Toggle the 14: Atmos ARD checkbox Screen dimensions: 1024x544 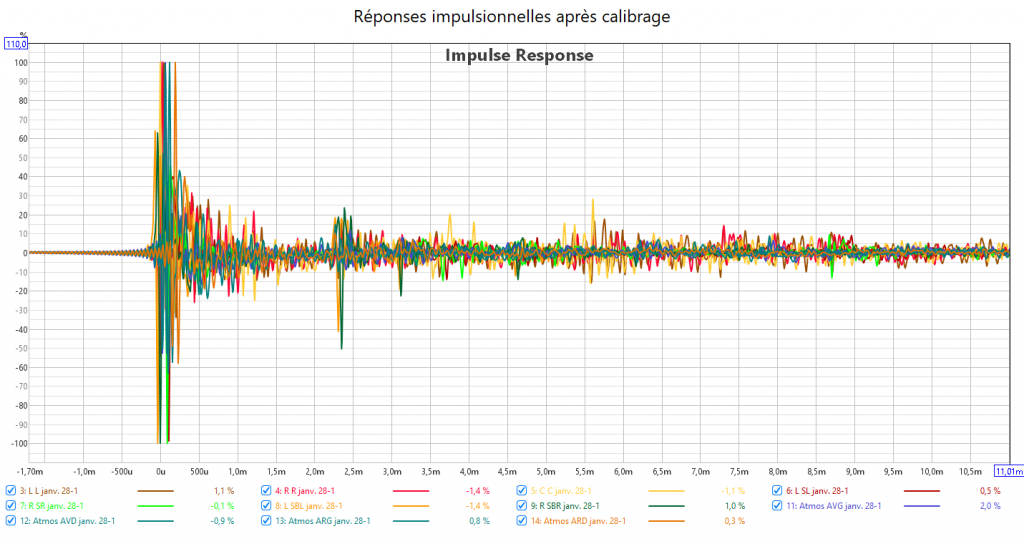click(x=522, y=521)
